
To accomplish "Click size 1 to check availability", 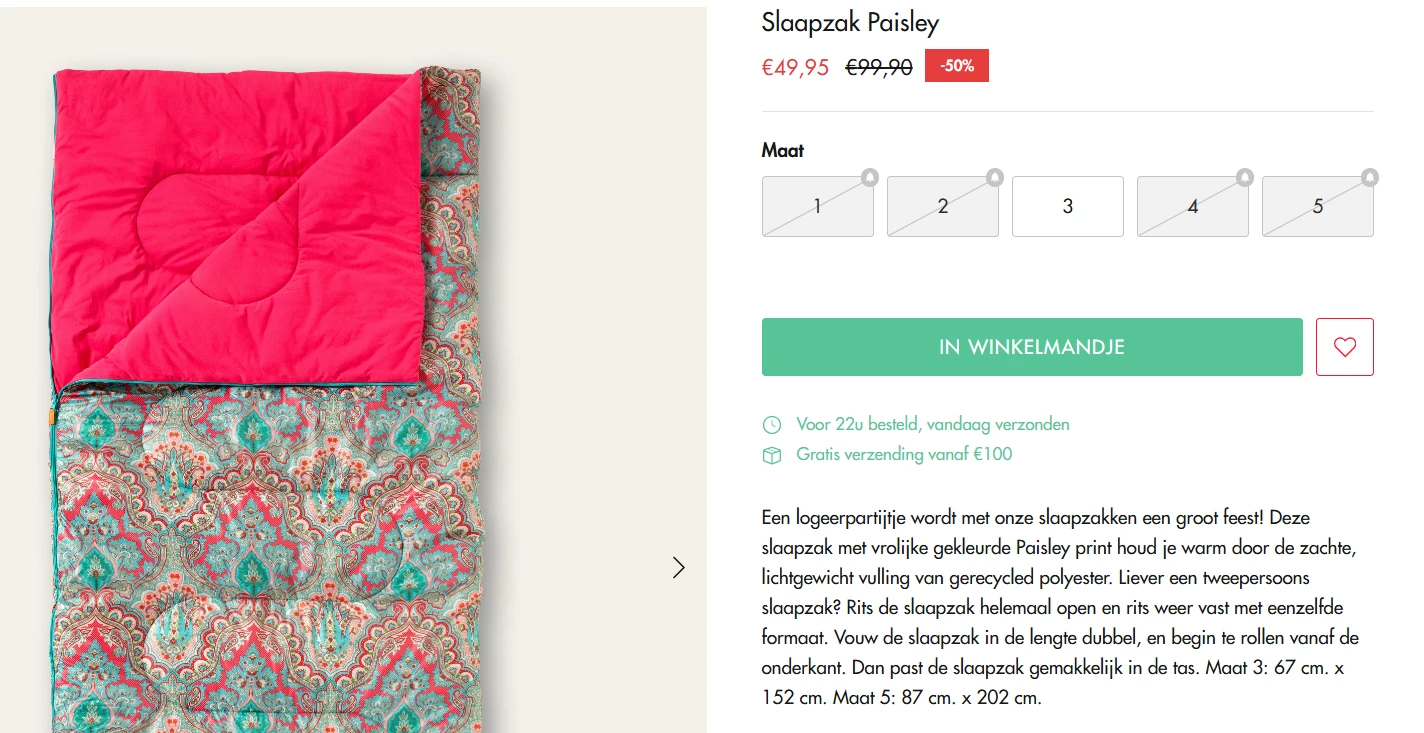I will 817,206.
